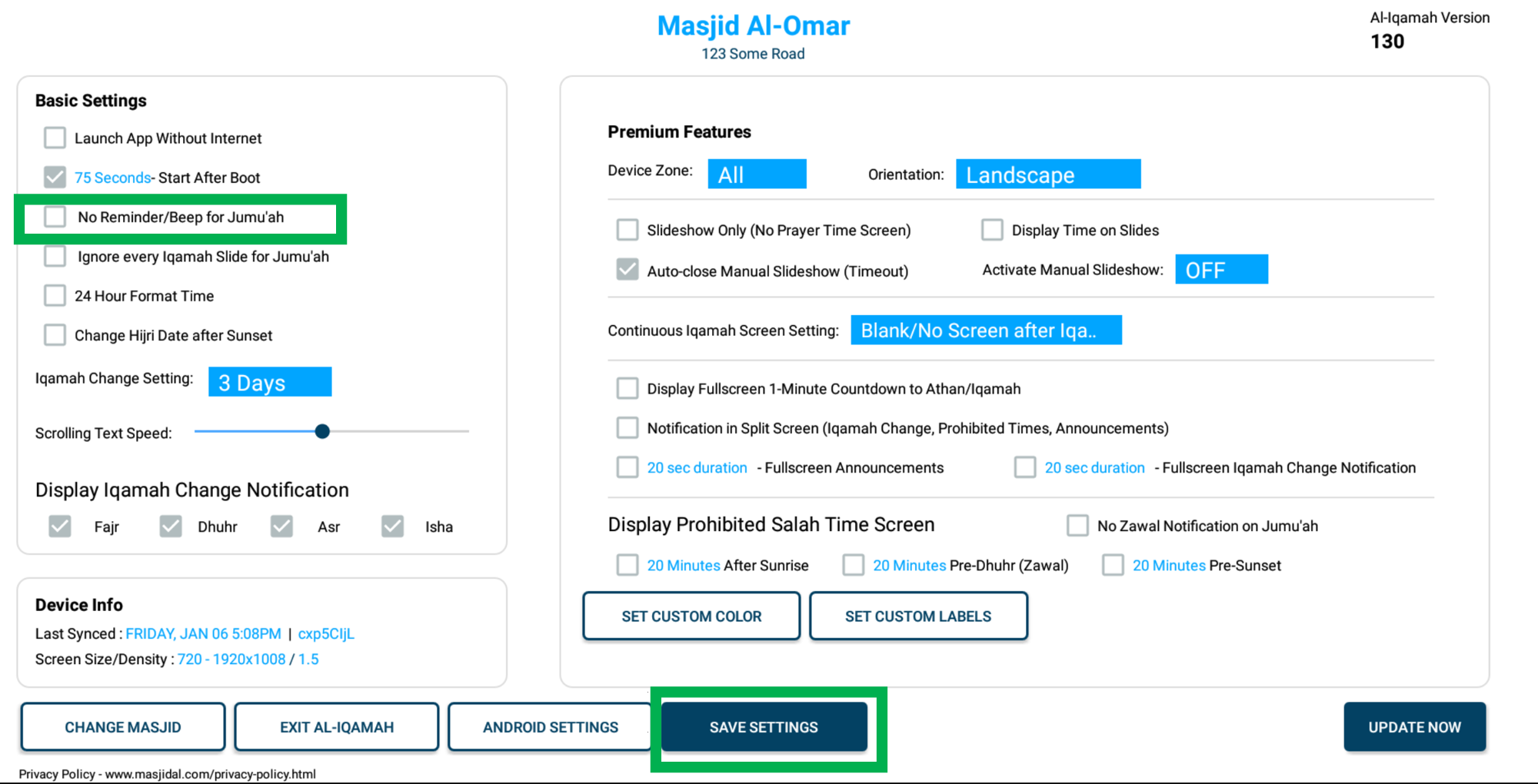Open the Device Zone dropdown

tap(757, 174)
